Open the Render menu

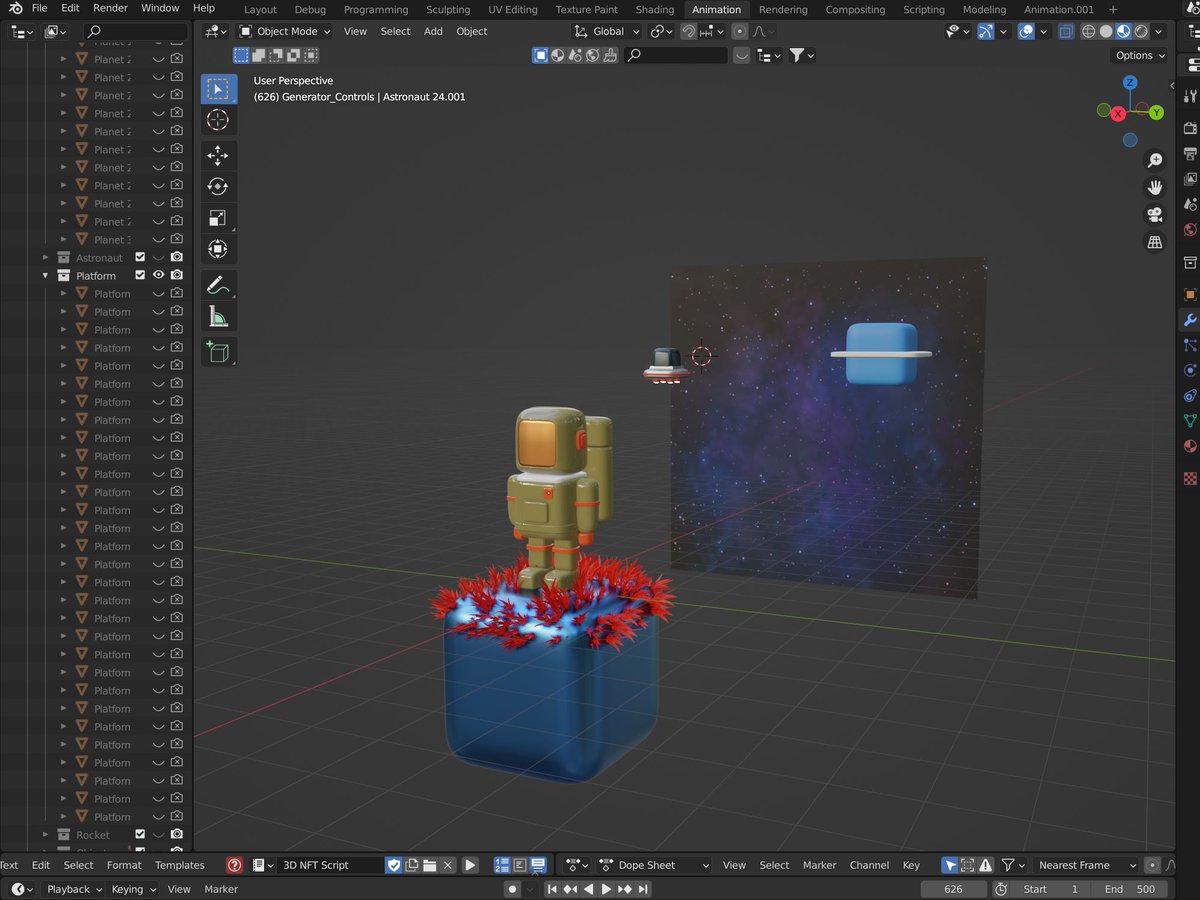pyautogui.click(x=110, y=8)
